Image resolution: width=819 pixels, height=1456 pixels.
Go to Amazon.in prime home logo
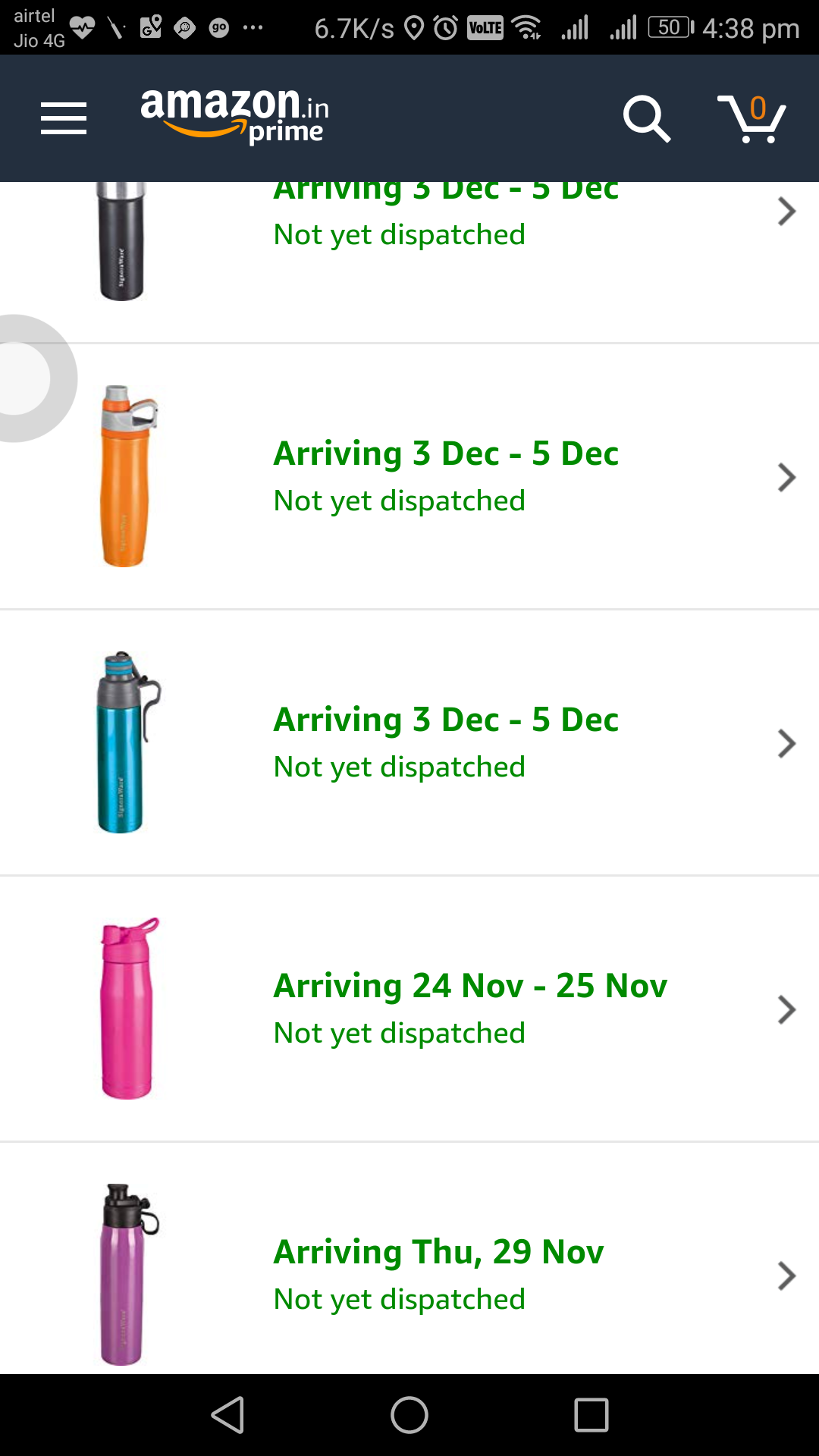coord(235,115)
